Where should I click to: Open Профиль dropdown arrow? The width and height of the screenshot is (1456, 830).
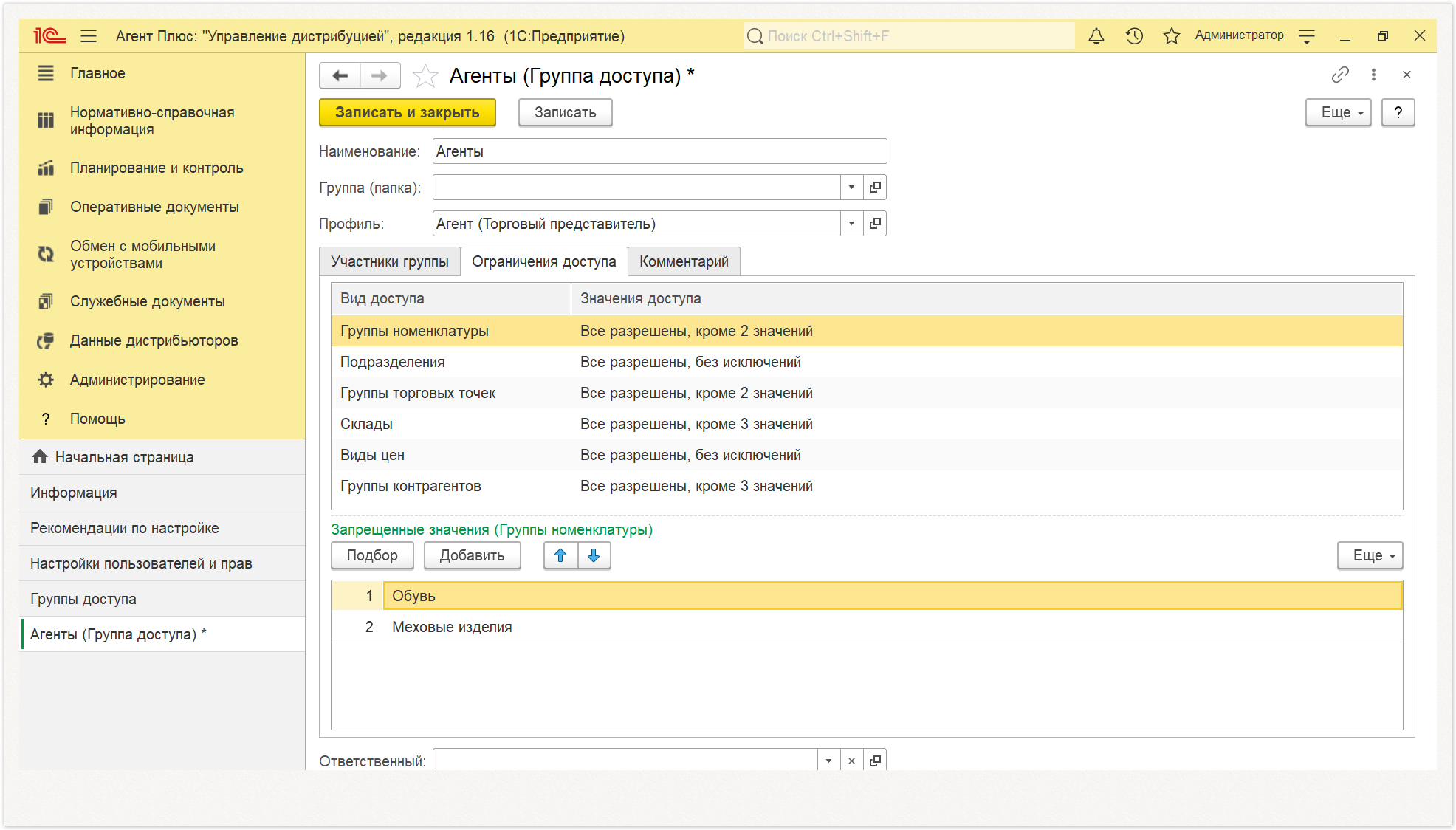(851, 223)
